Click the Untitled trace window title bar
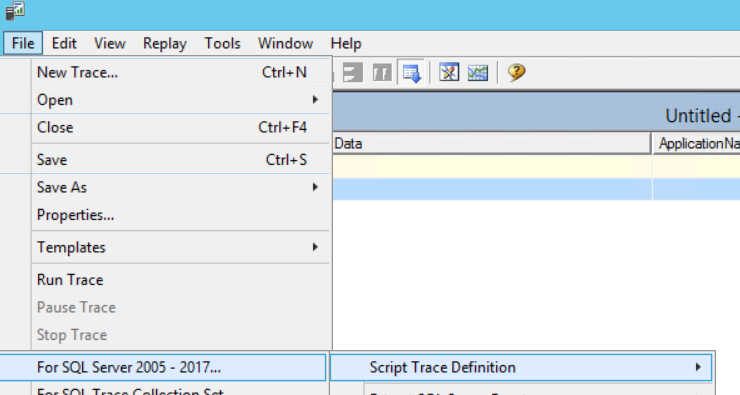This screenshot has width=740, height=395. point(536,112)
